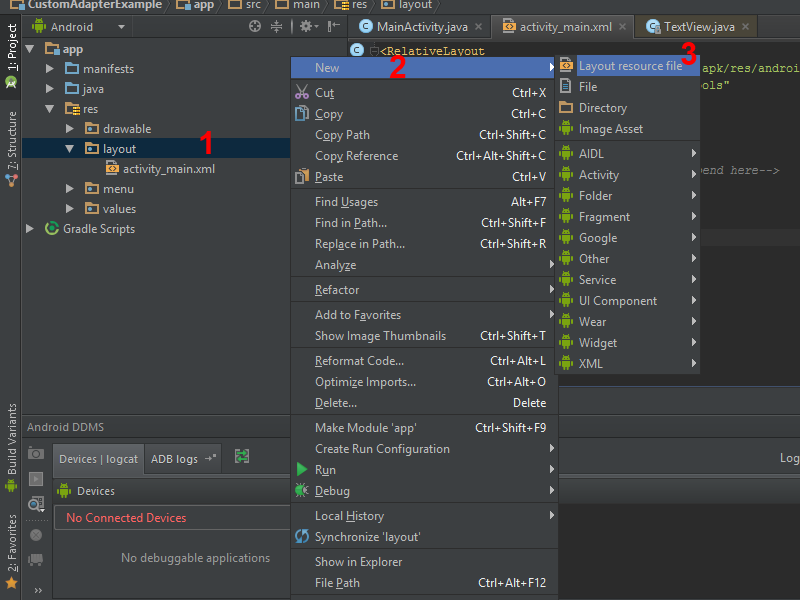Click the Layout resource file icon
Screen dimensions: 800x600
tap(566, 65)
